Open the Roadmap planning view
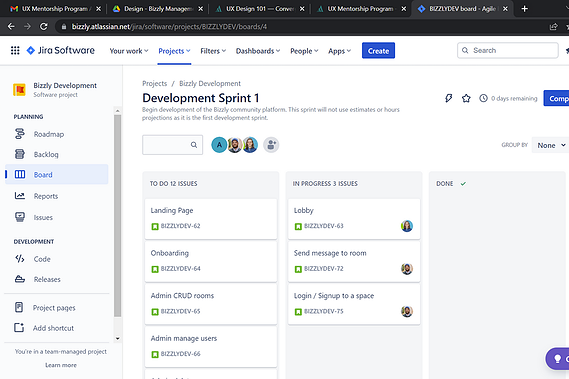Viewport: 569px width, 379px height. tap(49, 134)
